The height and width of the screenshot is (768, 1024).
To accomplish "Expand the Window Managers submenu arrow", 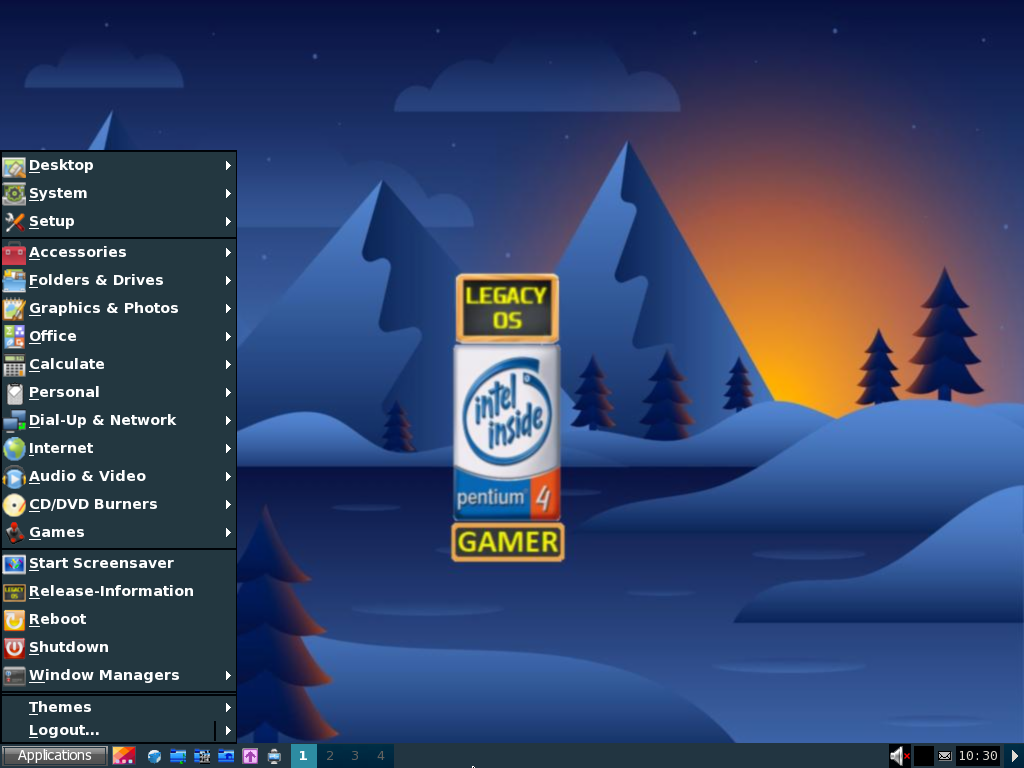I will point(228,675).
